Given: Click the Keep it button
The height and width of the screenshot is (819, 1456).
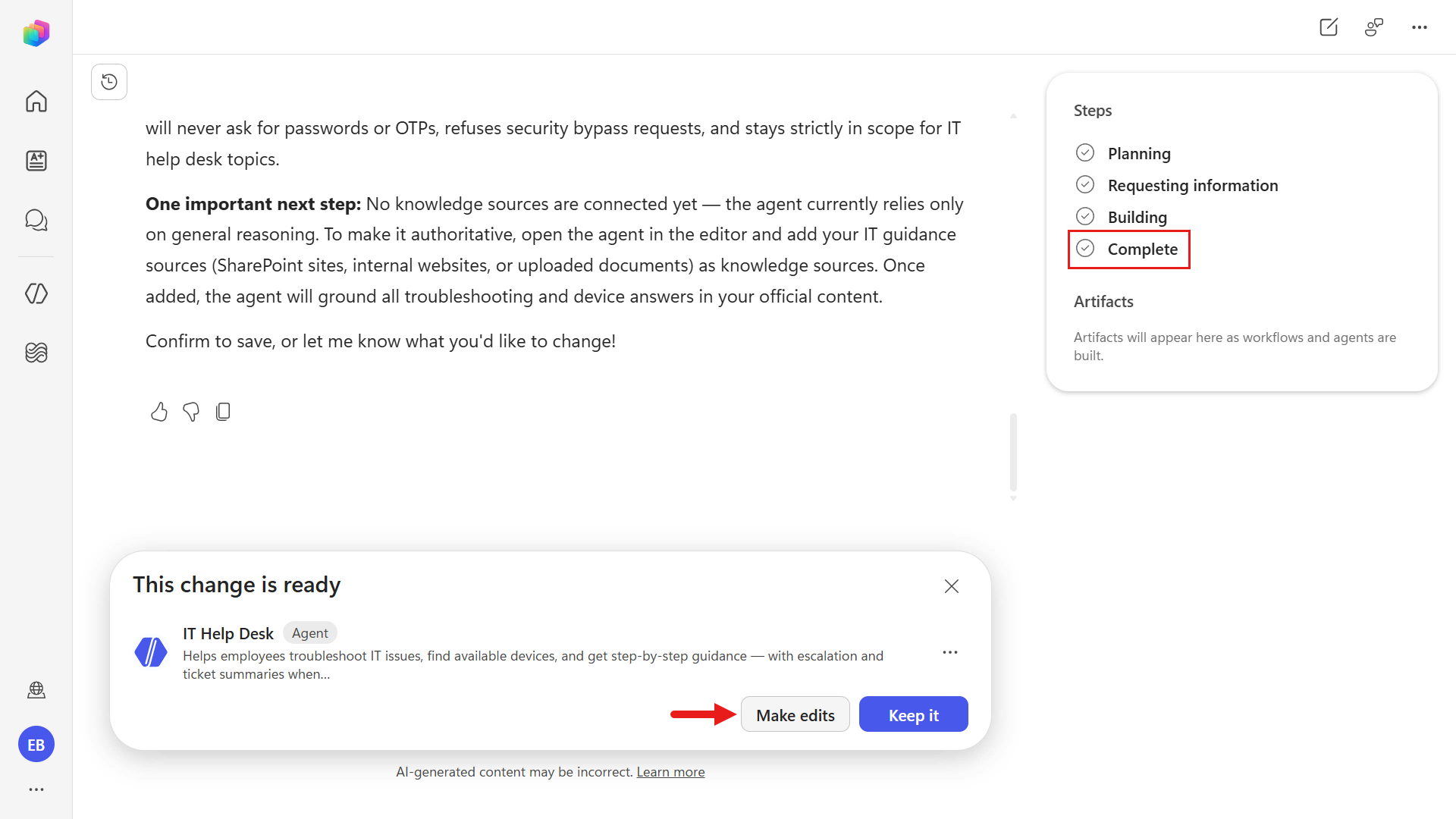Looking at the screenshot, I should click(914, 714).
